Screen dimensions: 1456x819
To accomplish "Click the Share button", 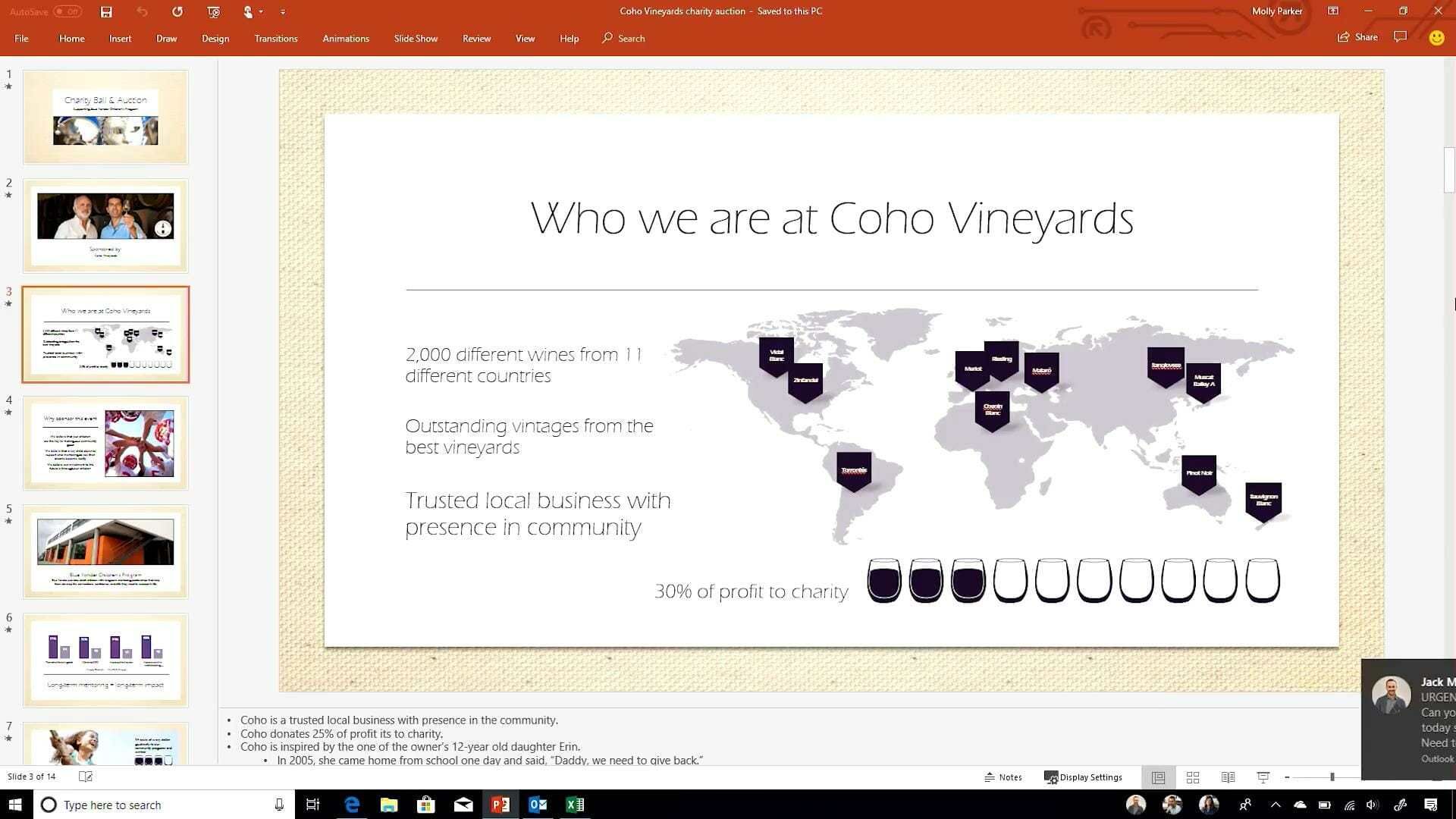I will (x=1357, y=37).
